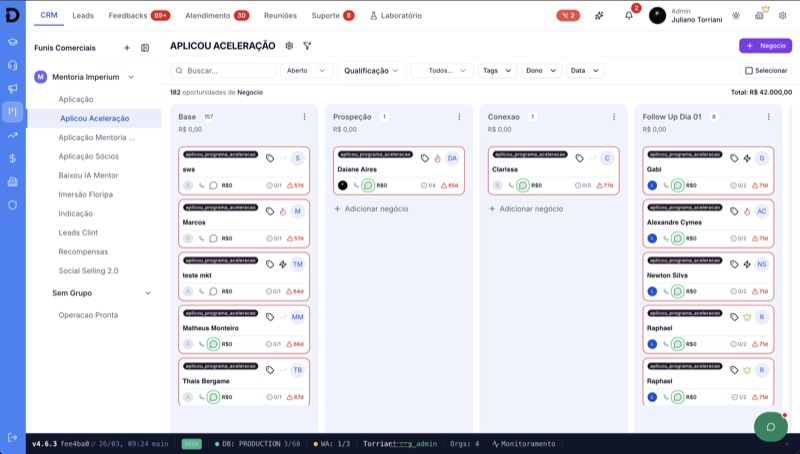Click the sparkles AI icon in header

(x=599, y=15)
